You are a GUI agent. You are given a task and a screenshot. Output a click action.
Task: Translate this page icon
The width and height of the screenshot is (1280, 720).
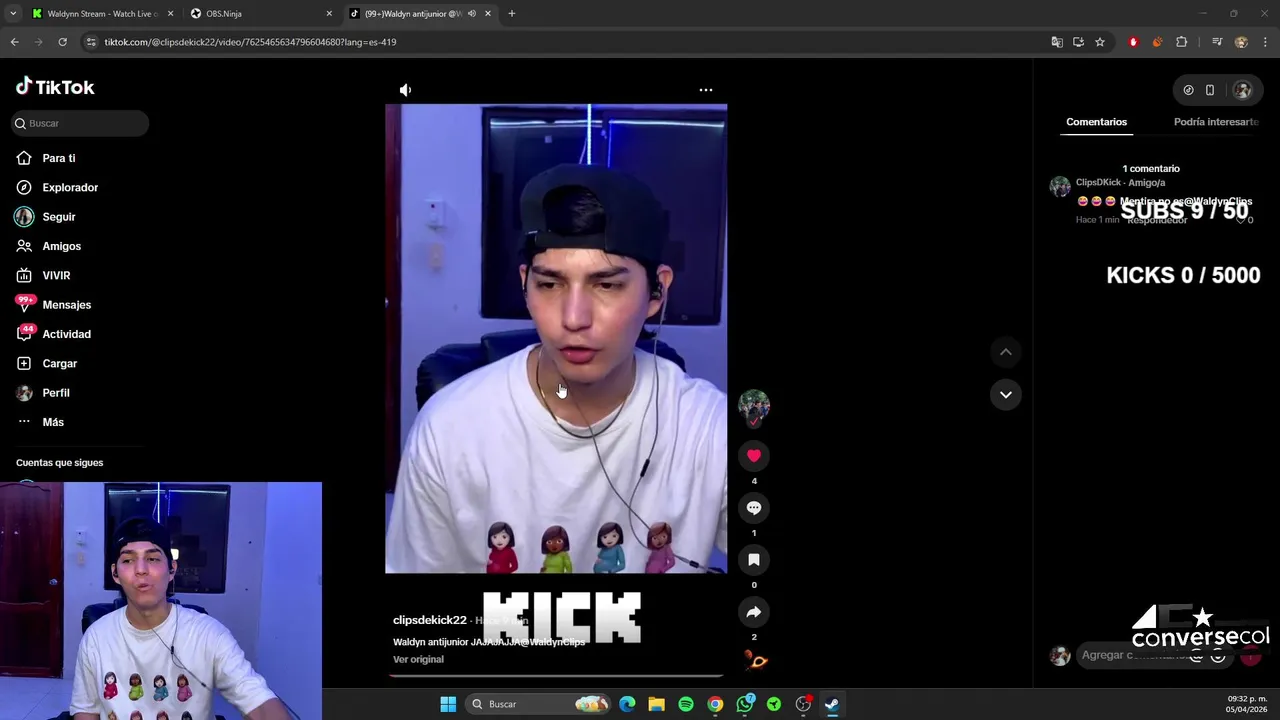[x=1057, y=42]
